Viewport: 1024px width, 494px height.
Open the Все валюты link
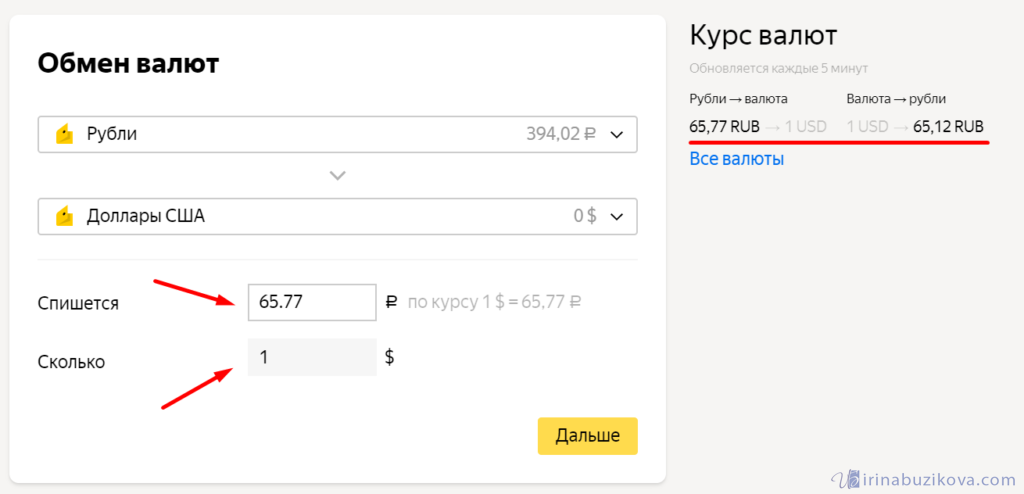(737, 159)
